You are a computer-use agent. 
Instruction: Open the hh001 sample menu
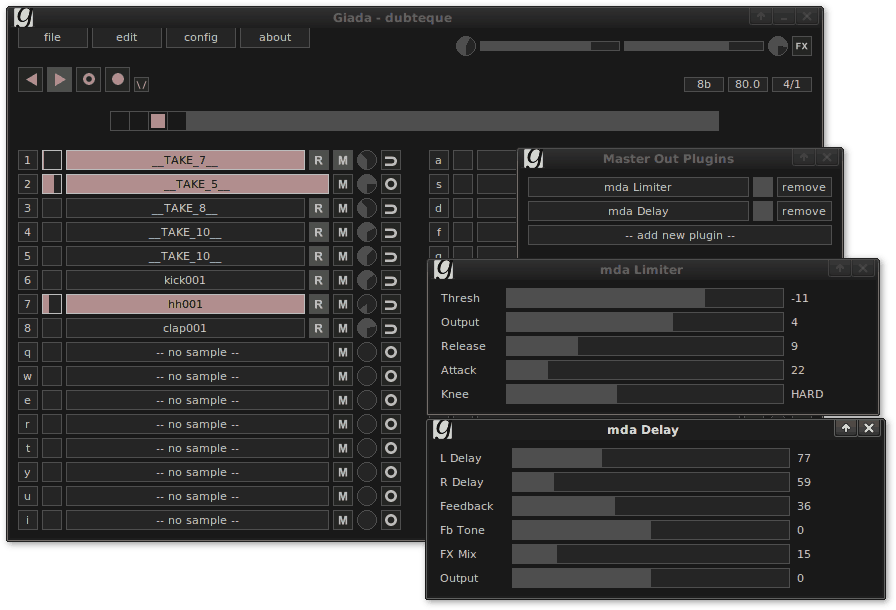coord(185,304)
